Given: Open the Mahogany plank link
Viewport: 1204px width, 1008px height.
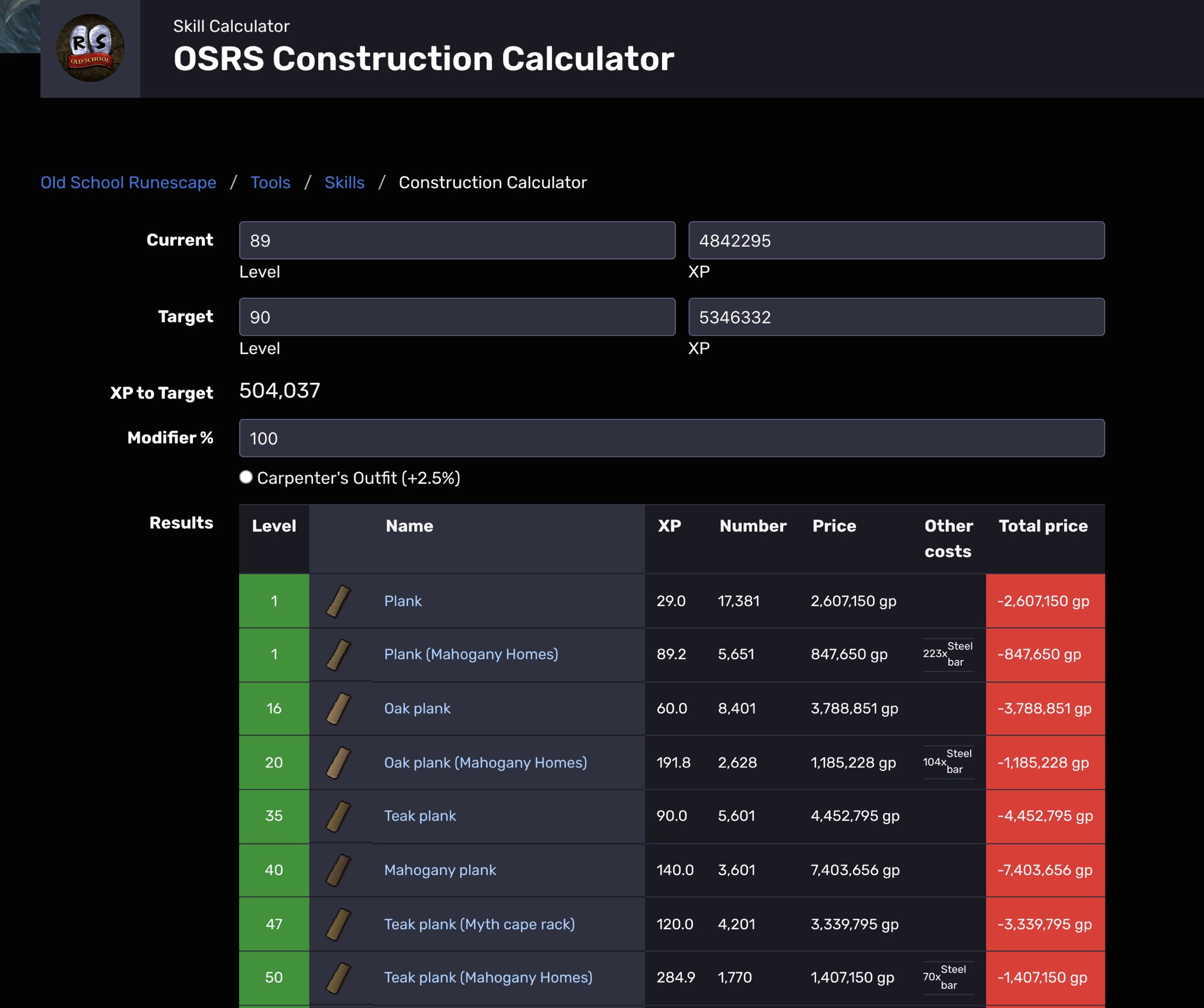Looking at the screenshot, I should tap(440, 870).
